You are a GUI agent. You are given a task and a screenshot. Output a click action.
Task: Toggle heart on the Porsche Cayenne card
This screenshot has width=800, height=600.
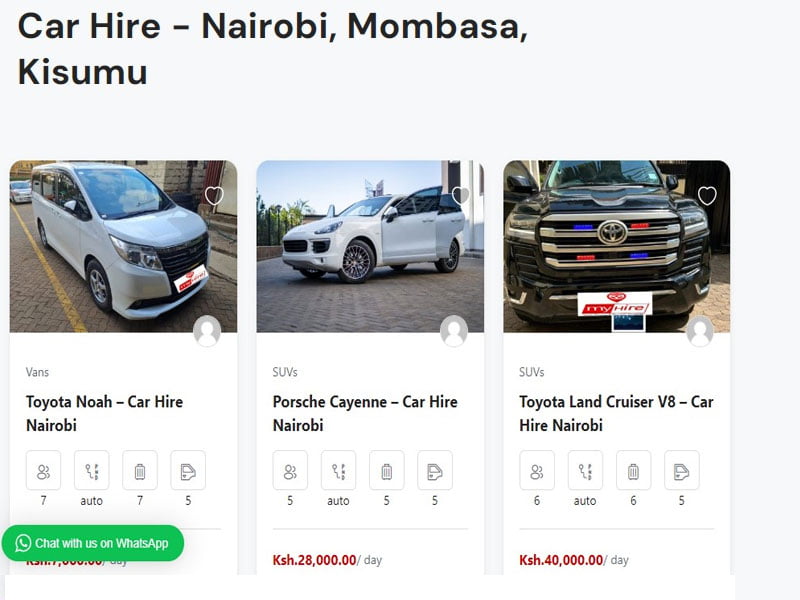pyautogui.click(x=461, y=195)
